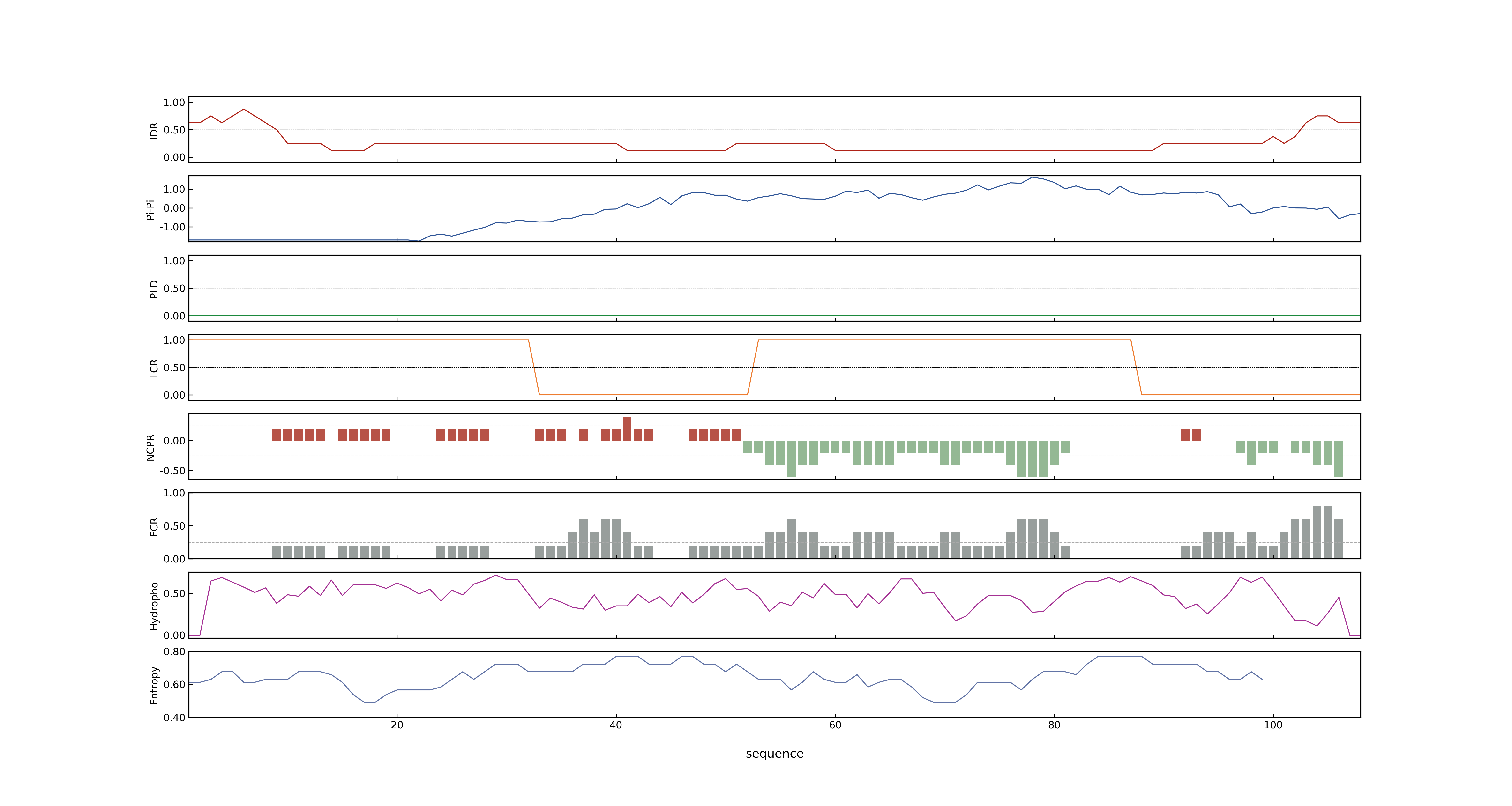Click the LCR axis label
The image size is (1512, 806).
coord(154,368)
